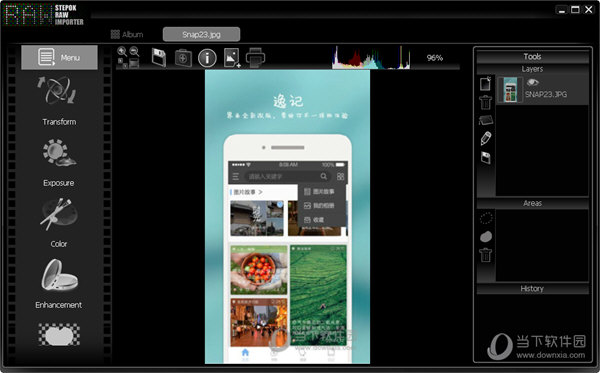Click the save layer floppy icon
The image size is (600, 373).
point(486,157)
